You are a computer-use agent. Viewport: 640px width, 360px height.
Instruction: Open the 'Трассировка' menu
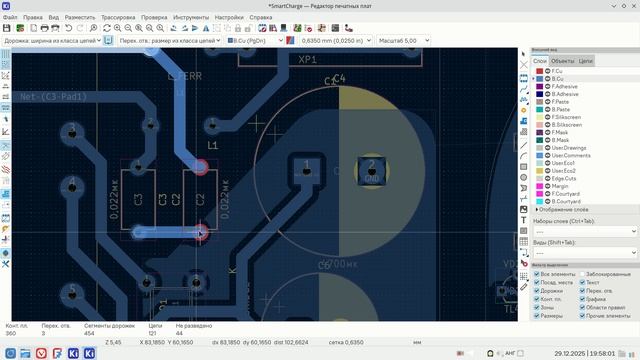click(118, 17)
